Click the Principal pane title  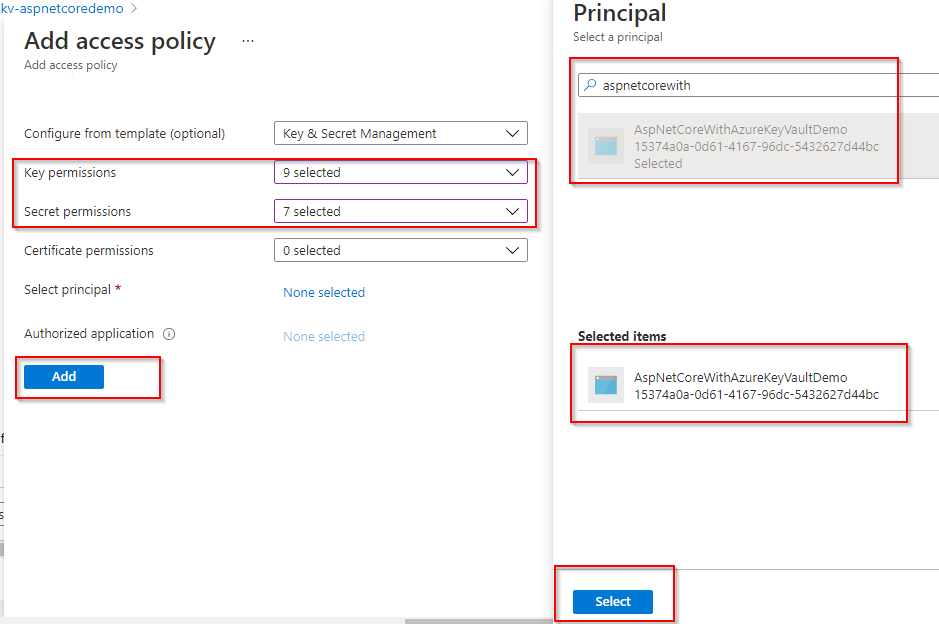tap(620, 13)
